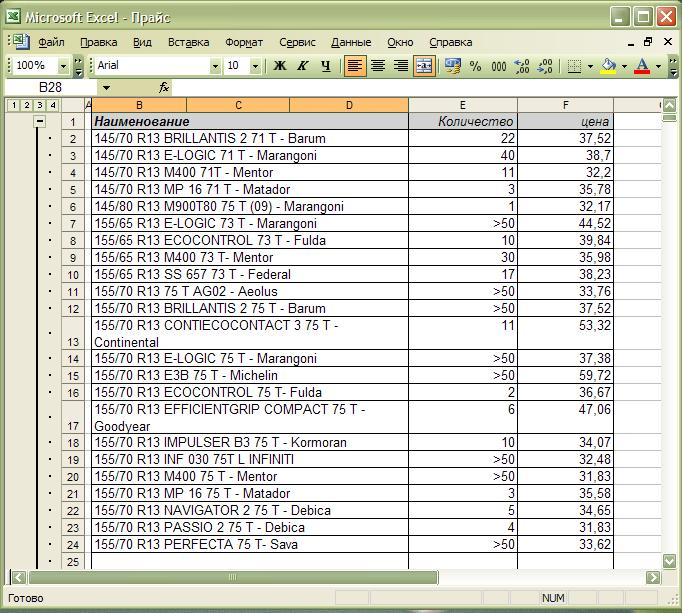The height and width of the screenshot is (613, 682).
Task: Close the workbook document window
Action: click(x=668, y=42)
